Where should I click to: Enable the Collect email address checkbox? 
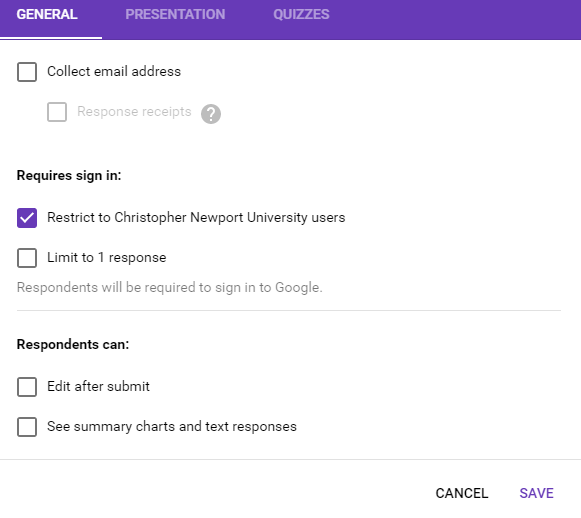(x=27, y=72)
